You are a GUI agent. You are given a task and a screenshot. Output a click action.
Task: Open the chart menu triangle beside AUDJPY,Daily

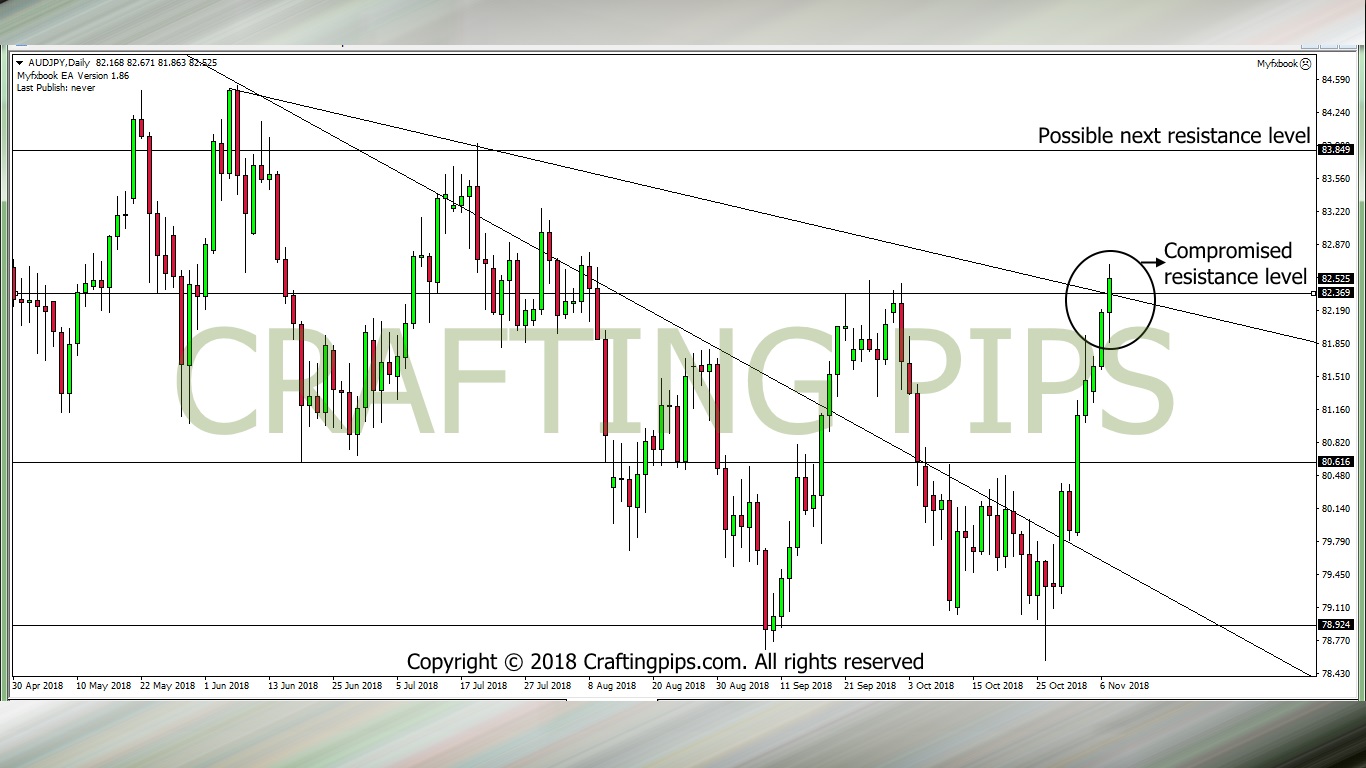(20, 64)
